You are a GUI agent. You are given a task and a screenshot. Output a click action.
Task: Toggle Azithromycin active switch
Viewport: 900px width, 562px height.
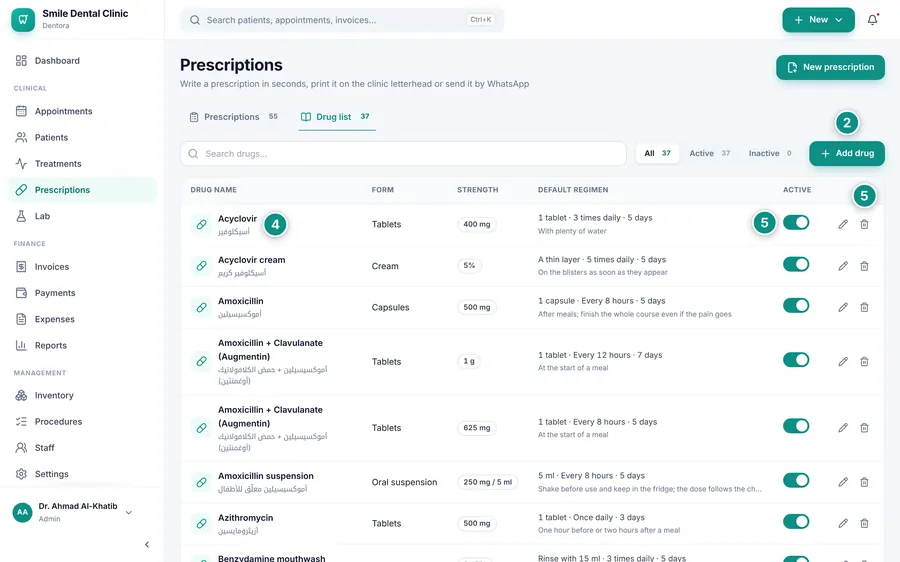[796, 522]
